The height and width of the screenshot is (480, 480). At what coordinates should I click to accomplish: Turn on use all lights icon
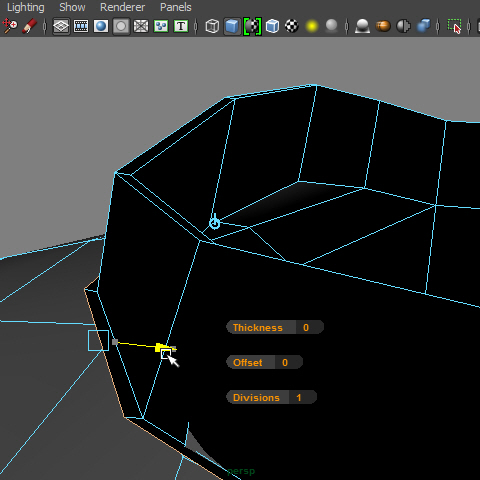pyautogui.click(x=312, y=26)
